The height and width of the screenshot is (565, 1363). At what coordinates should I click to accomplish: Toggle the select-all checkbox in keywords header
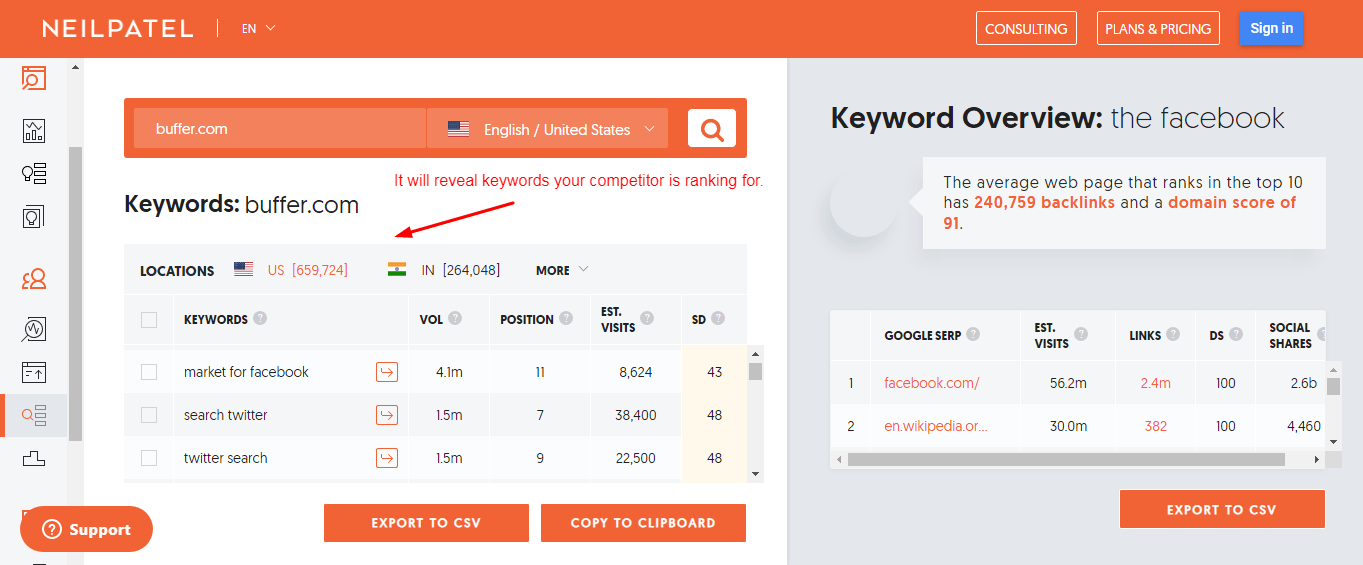[x=149, y=320]
